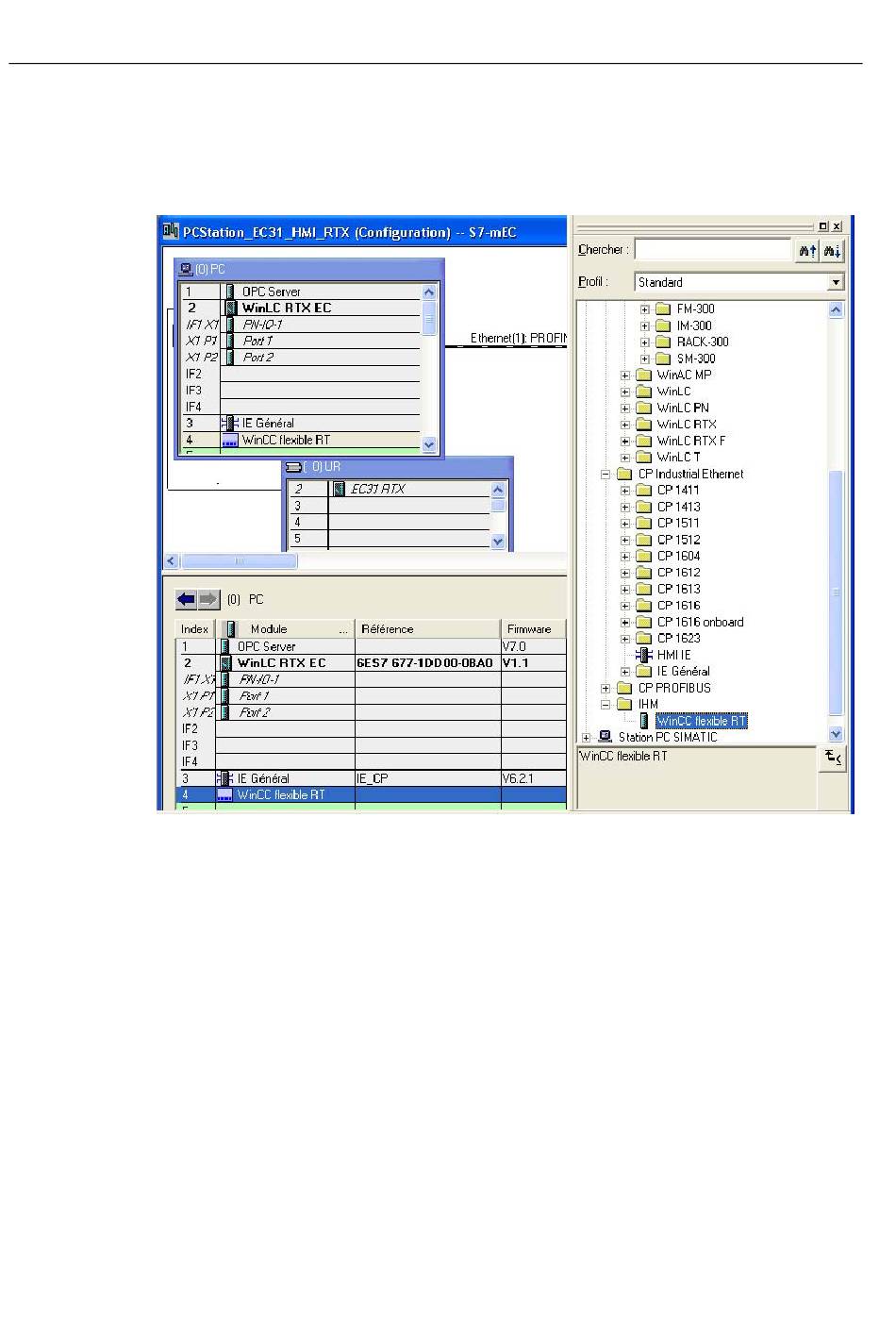Click the Firmware column header
Screen dimensions: 896x1318
point(529,629)
